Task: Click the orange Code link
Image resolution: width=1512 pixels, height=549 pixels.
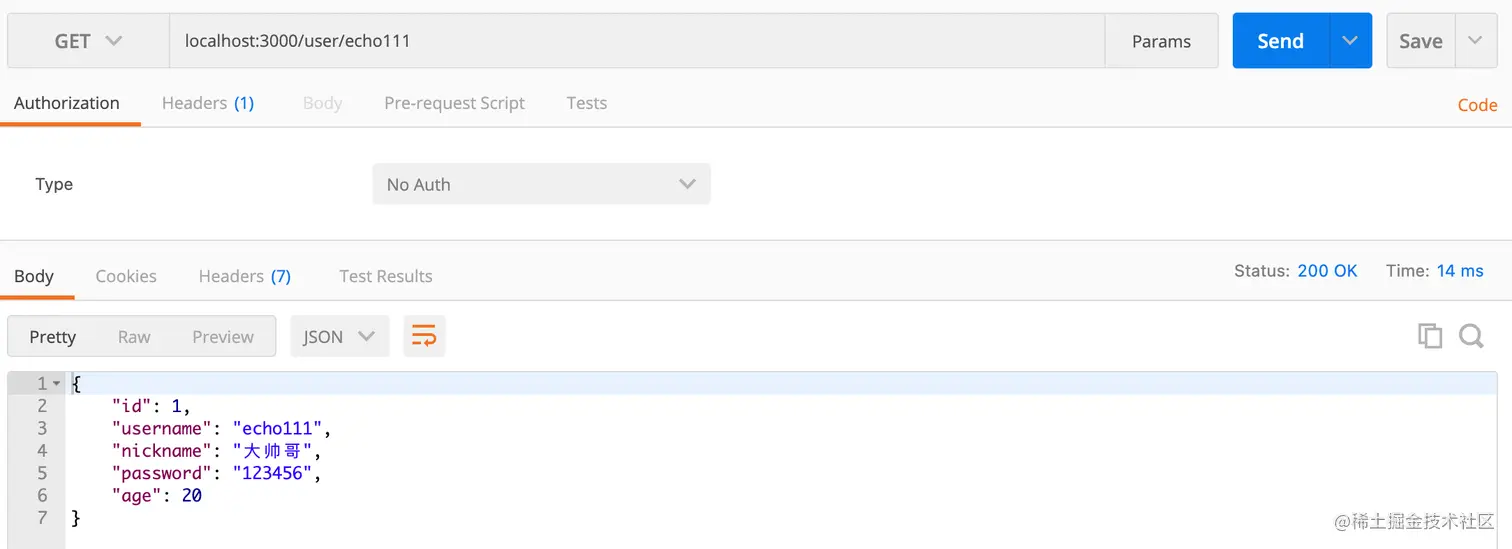Action: (1477, 105)
